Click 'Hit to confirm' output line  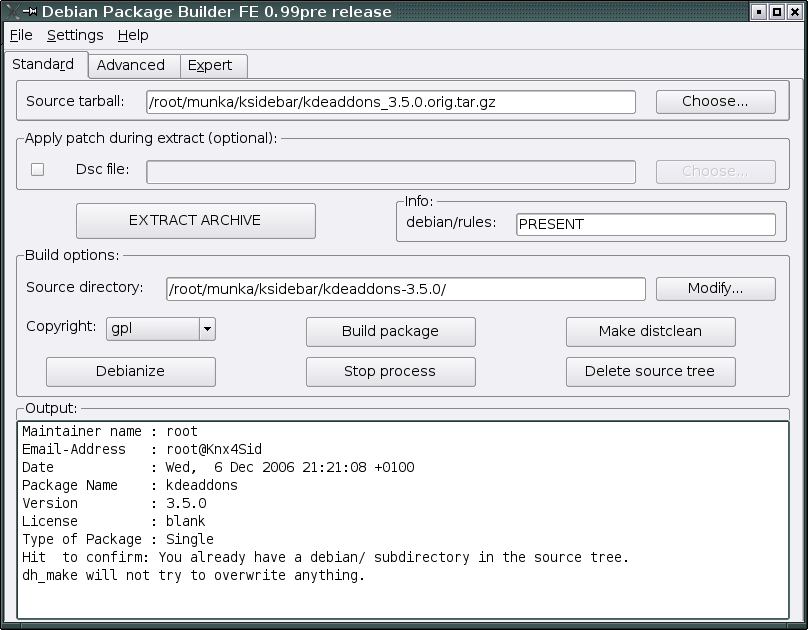pos(325,557)
